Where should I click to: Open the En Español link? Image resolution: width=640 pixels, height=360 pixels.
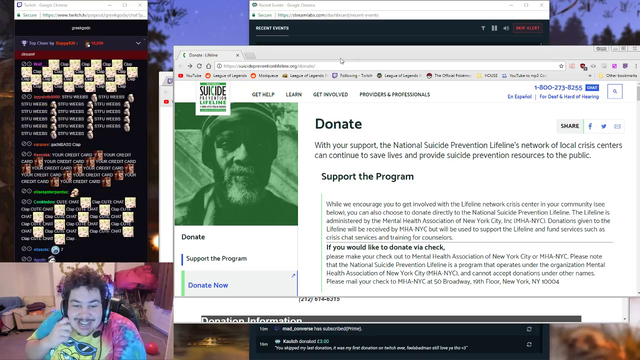pyautogui.click(x=520, y=97)
